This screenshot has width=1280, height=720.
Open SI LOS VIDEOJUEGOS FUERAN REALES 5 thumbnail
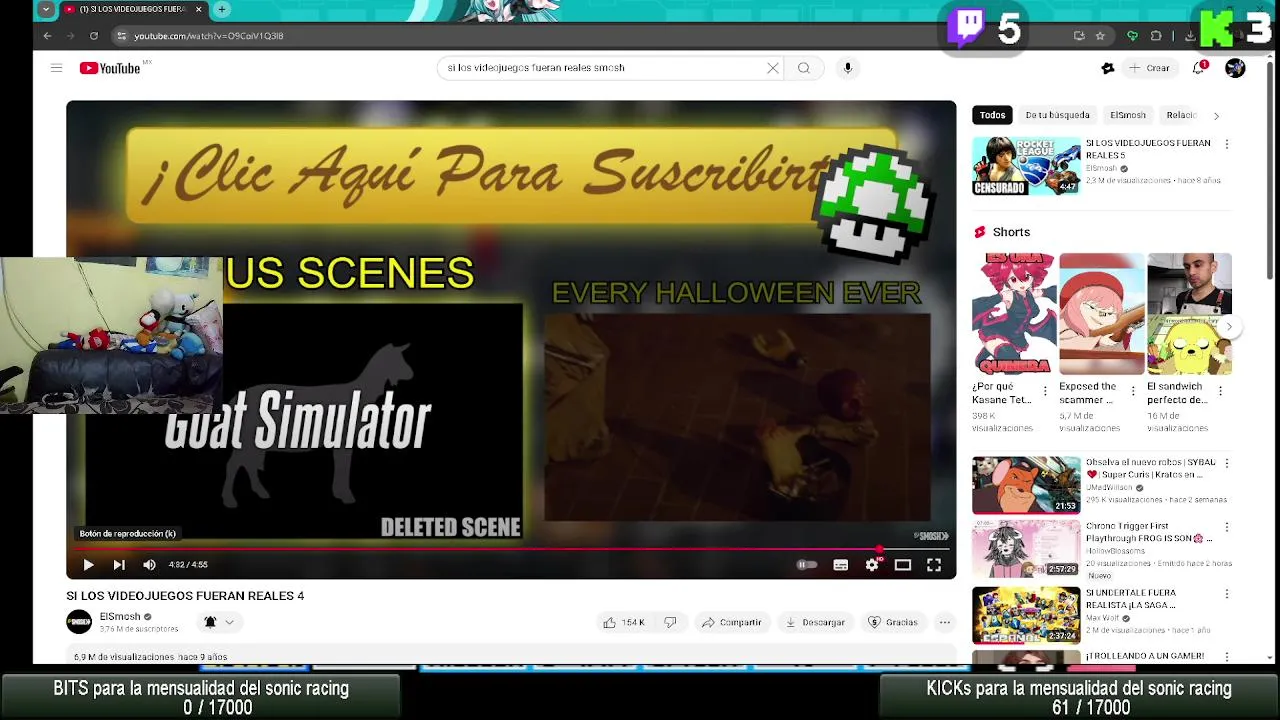click(1026, 166)
